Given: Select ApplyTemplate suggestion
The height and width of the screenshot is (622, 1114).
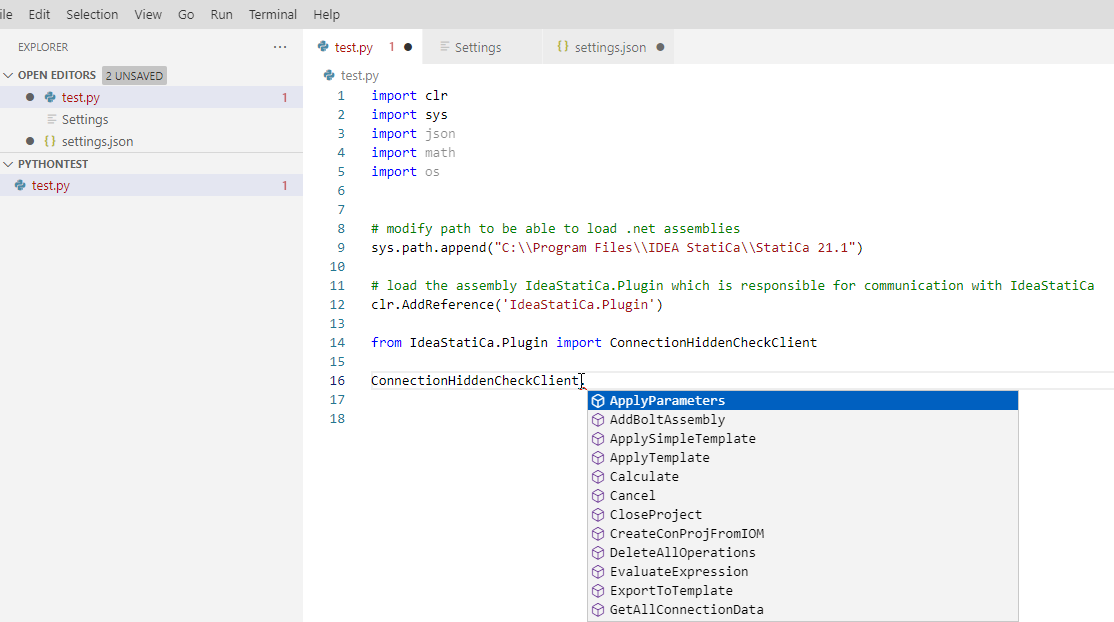Looking at the screenshot, I should (x=803, y=458).
